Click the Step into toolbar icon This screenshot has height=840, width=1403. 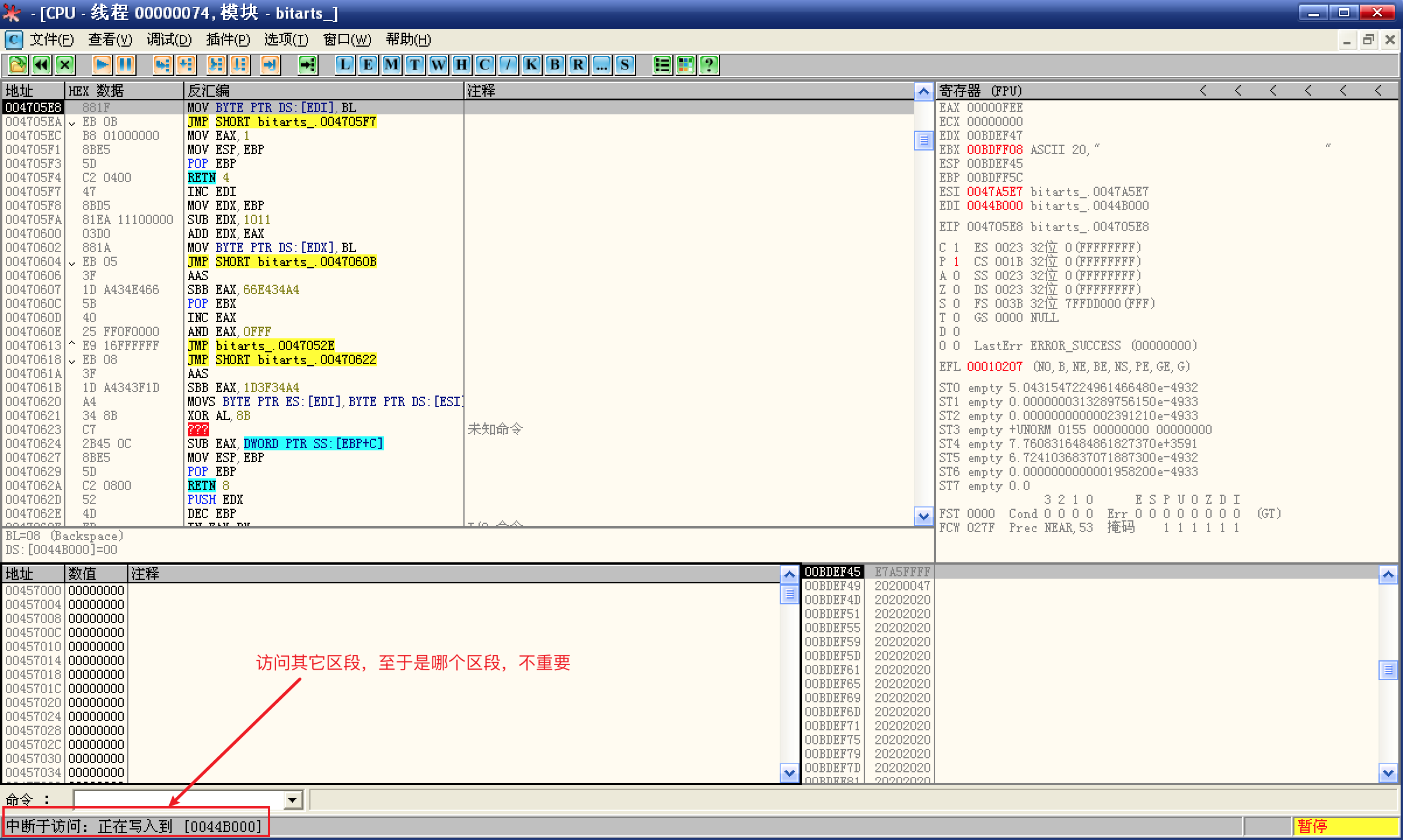(163, 65)
